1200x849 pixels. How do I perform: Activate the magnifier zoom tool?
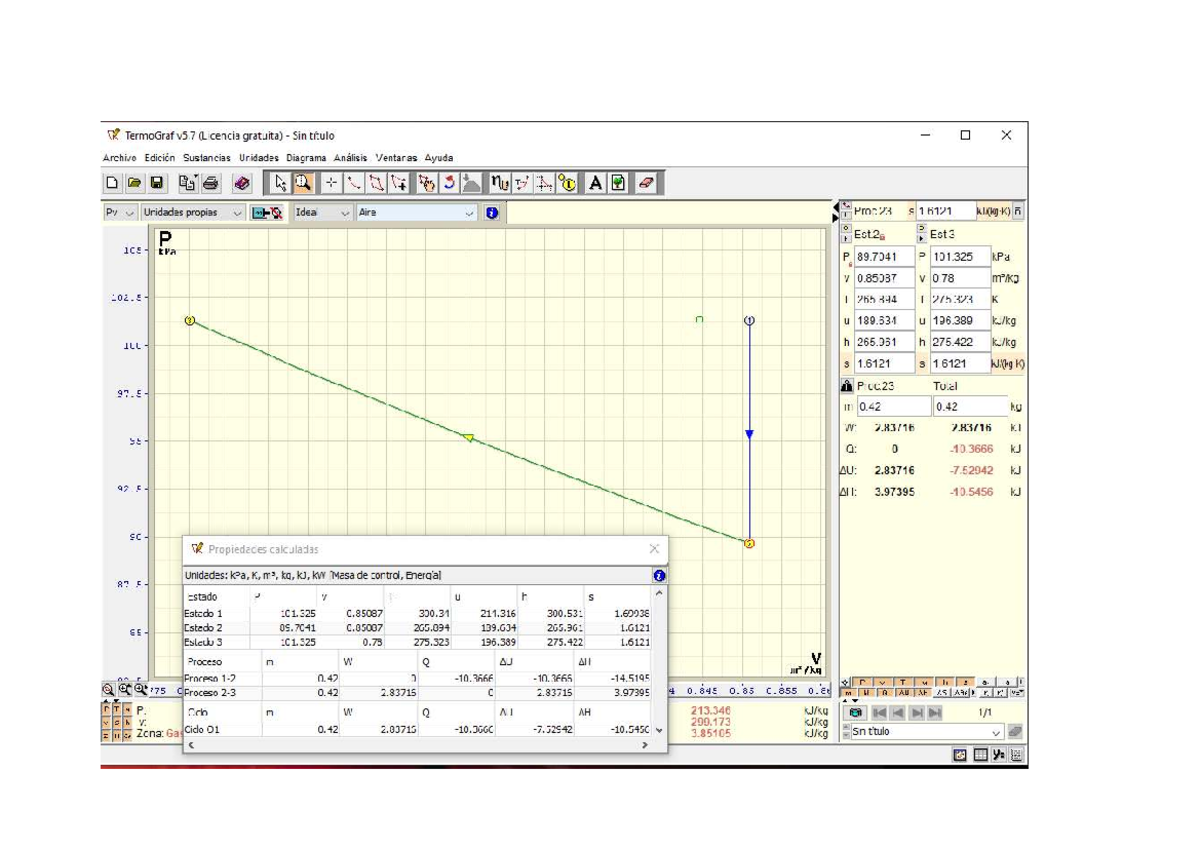pyautogui.click(x=302, y=183)
